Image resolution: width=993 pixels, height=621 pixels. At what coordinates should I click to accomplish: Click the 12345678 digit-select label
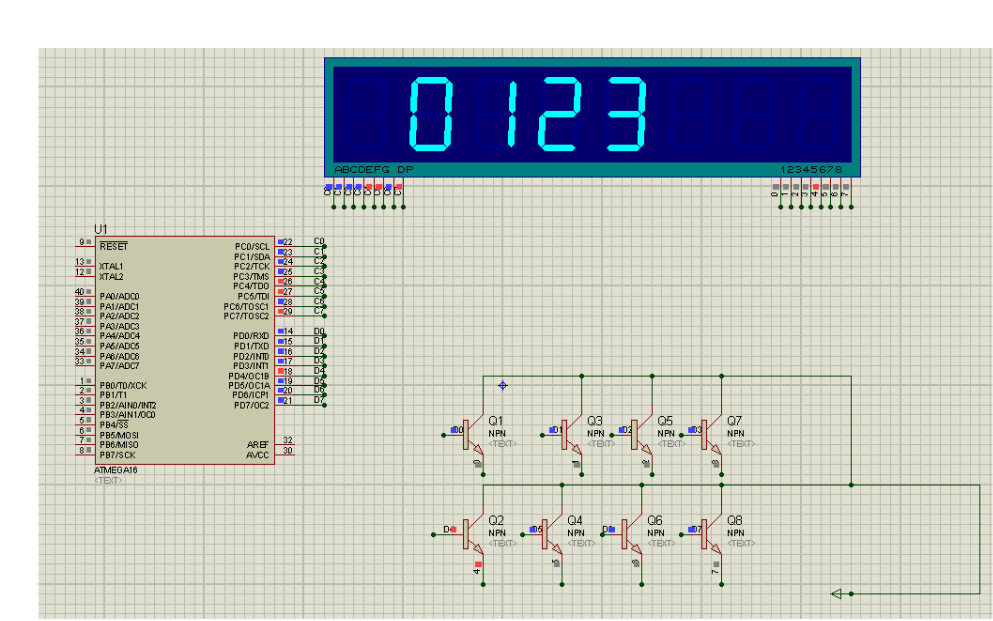click(811, 169)
